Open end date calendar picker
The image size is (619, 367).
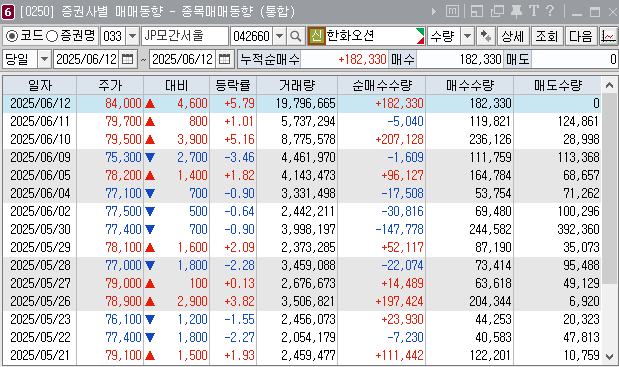coord(224,60)
